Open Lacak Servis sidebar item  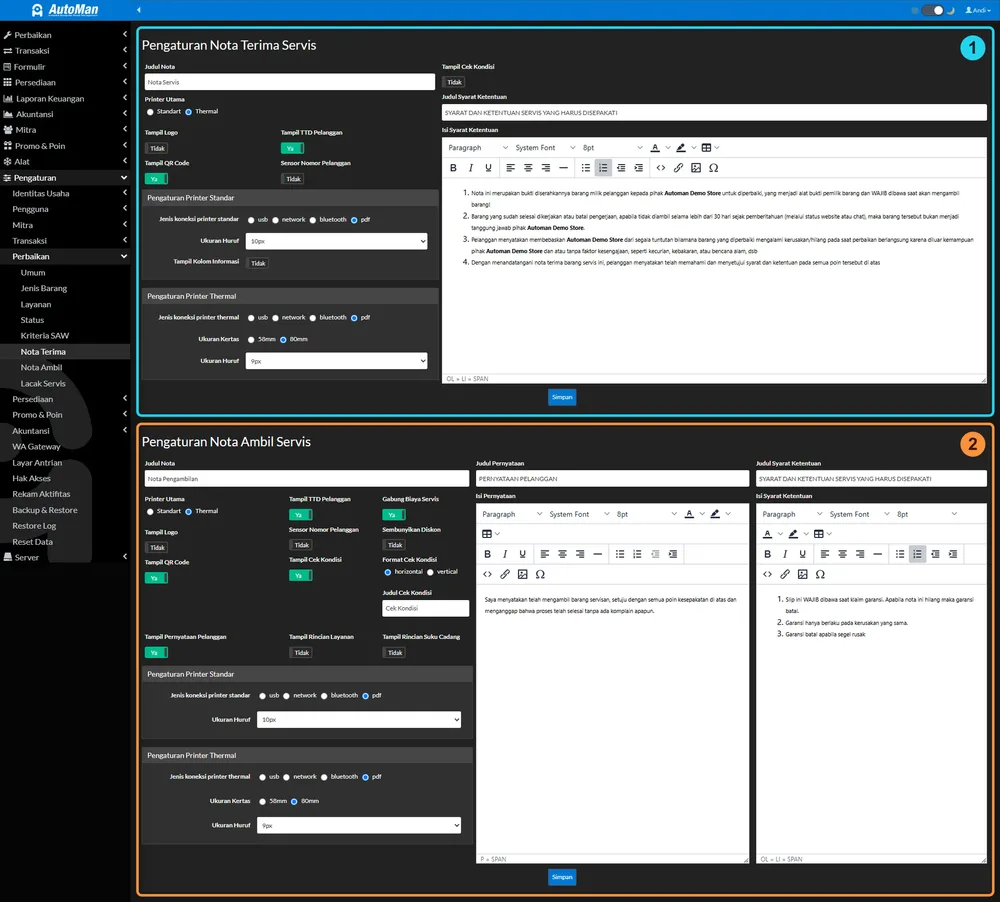point(43,383)
